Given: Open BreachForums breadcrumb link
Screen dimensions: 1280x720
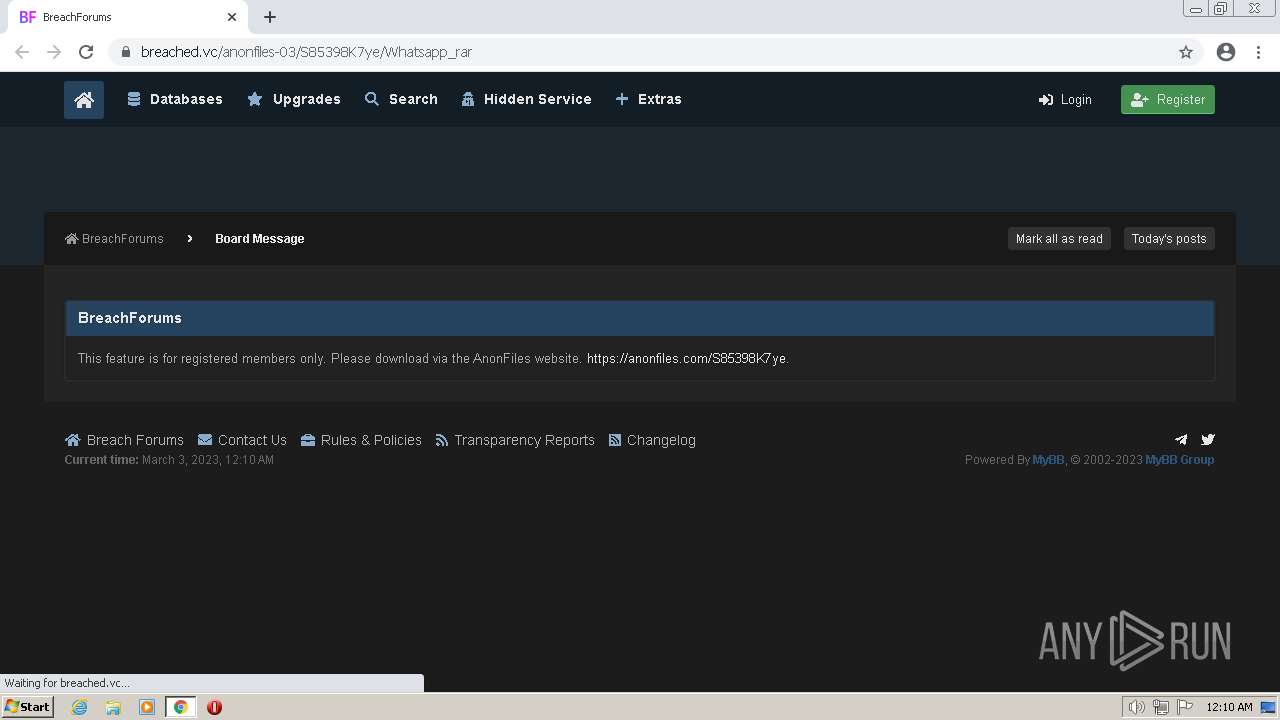Looking at the screenshot, I should point(114,239).
